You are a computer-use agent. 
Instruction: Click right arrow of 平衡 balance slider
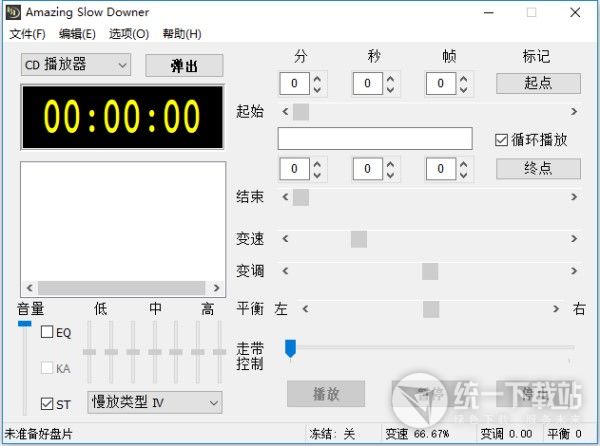[556, 309]
